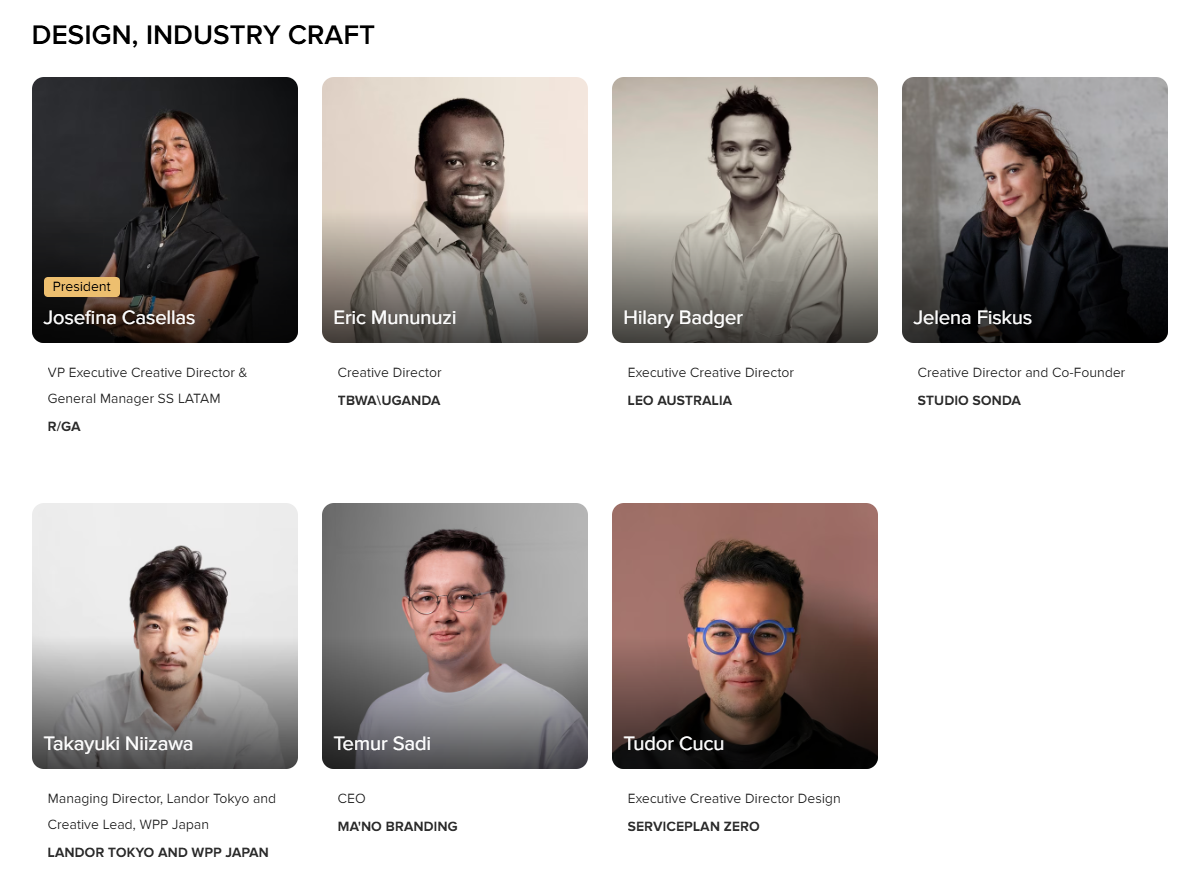Click Jelena Fiskus photo thumbnail
This screenshot has width=1203, height=888.
click(x=1035, y=210)
